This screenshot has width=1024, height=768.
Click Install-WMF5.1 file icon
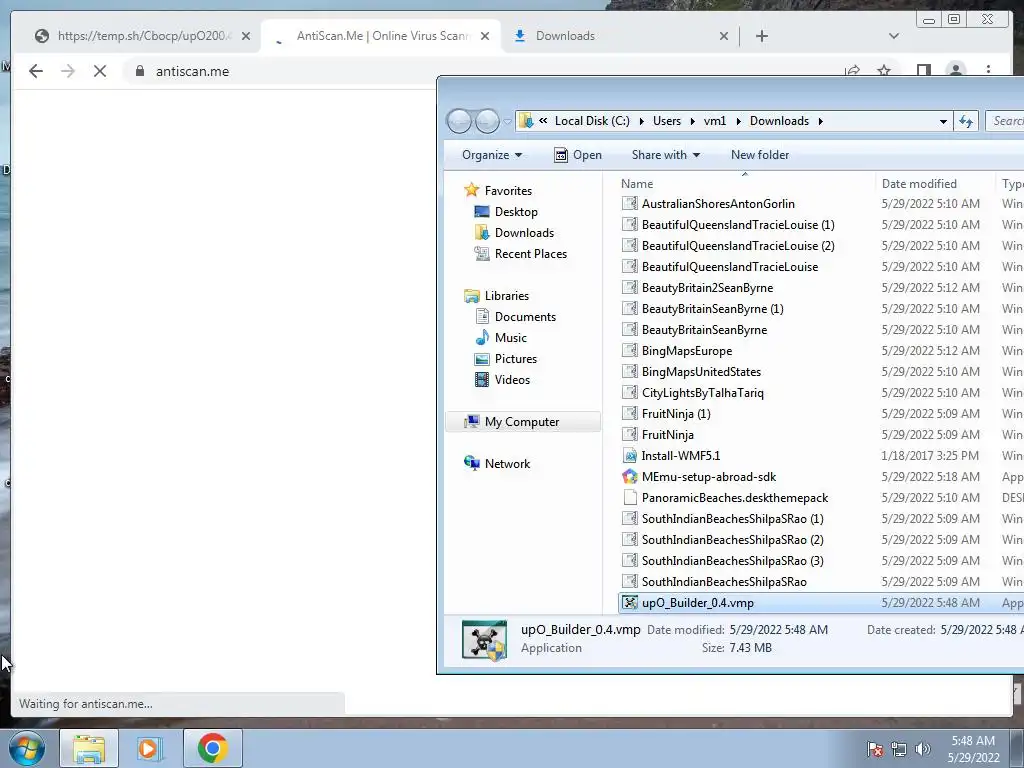630,456
